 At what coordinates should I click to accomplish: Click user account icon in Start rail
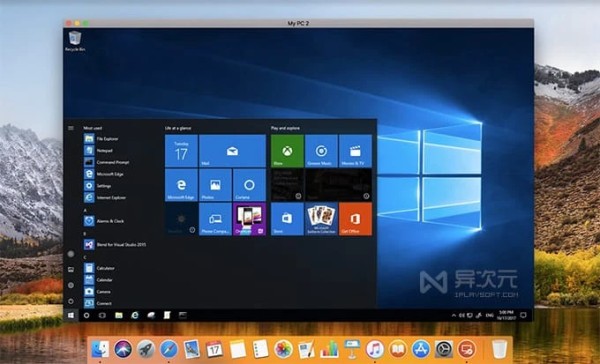pos(71,253)
